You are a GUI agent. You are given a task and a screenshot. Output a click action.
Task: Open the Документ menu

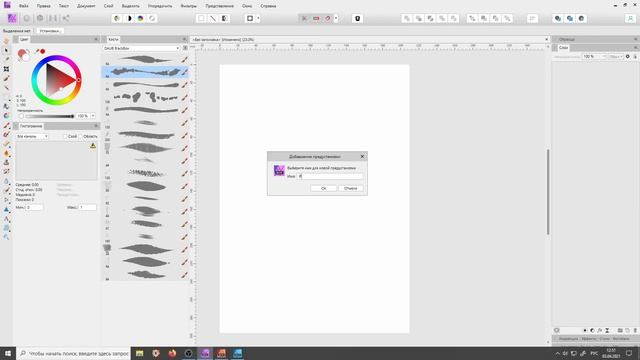[x=86, y=6]
